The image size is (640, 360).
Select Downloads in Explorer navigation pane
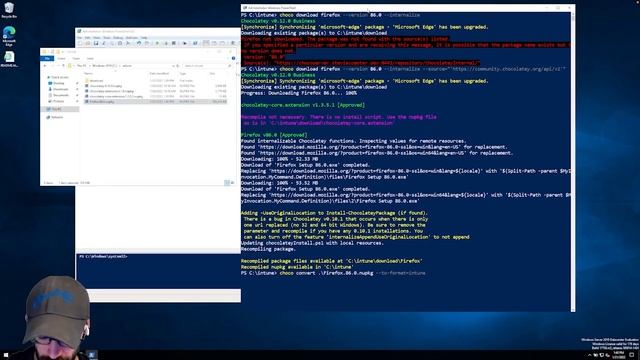coord(60,89)
